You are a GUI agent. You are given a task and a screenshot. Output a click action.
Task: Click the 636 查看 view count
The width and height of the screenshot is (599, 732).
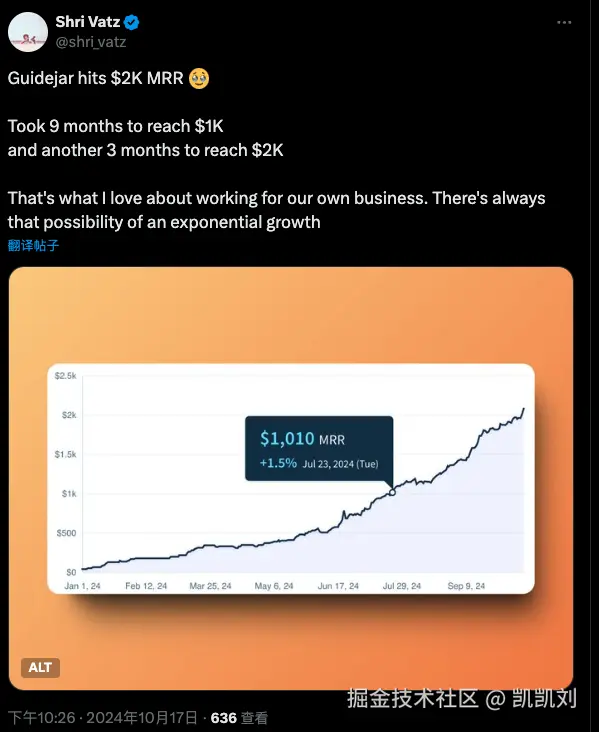click(x=239, y=717)
